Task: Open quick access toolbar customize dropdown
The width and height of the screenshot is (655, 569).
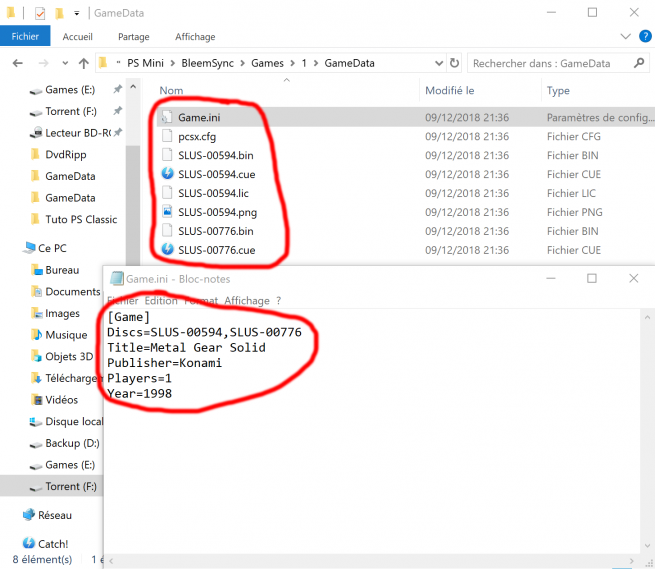Action: [x=77, y=13]
